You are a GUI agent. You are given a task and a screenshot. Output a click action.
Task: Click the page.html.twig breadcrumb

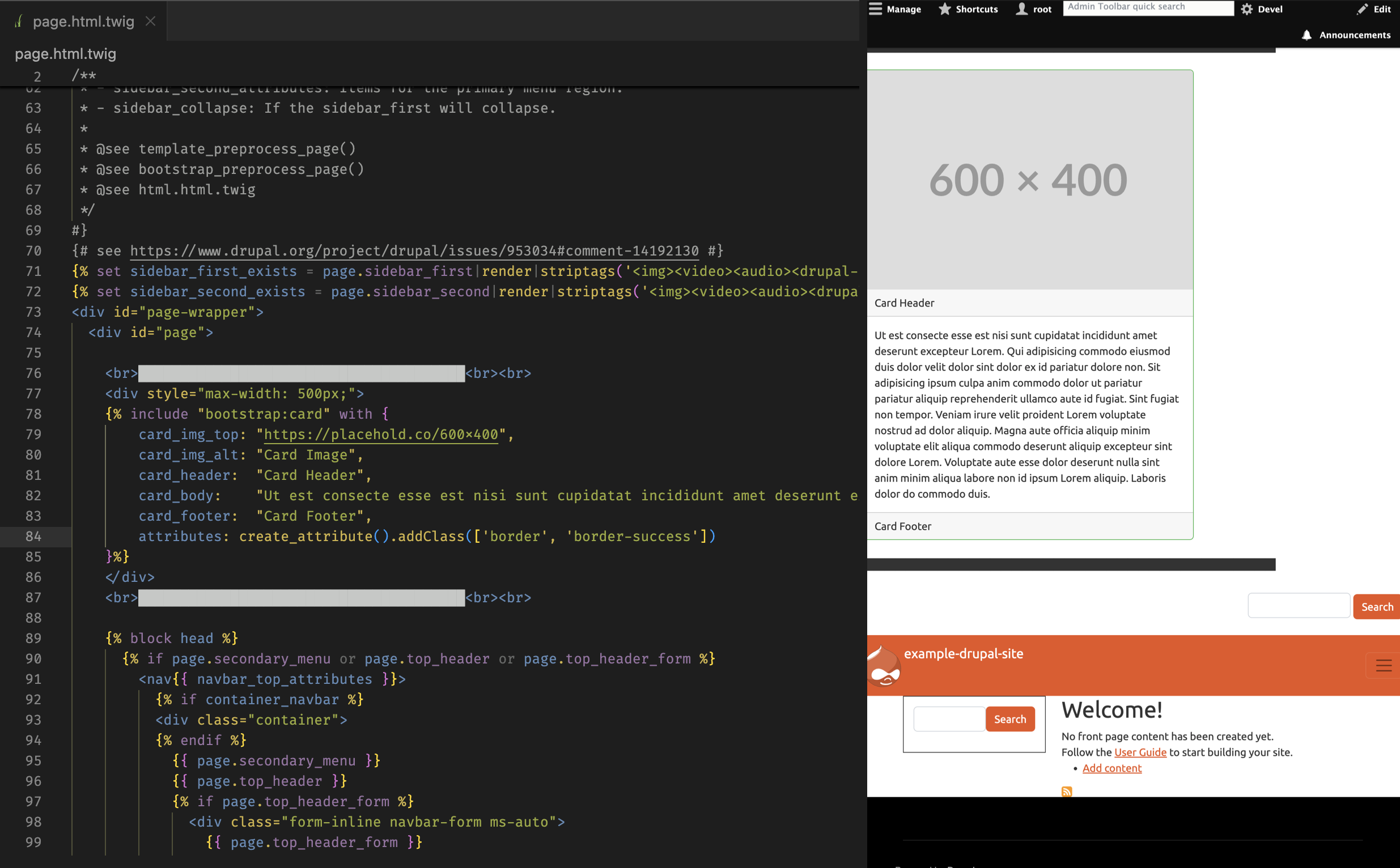tap(65, 54)
